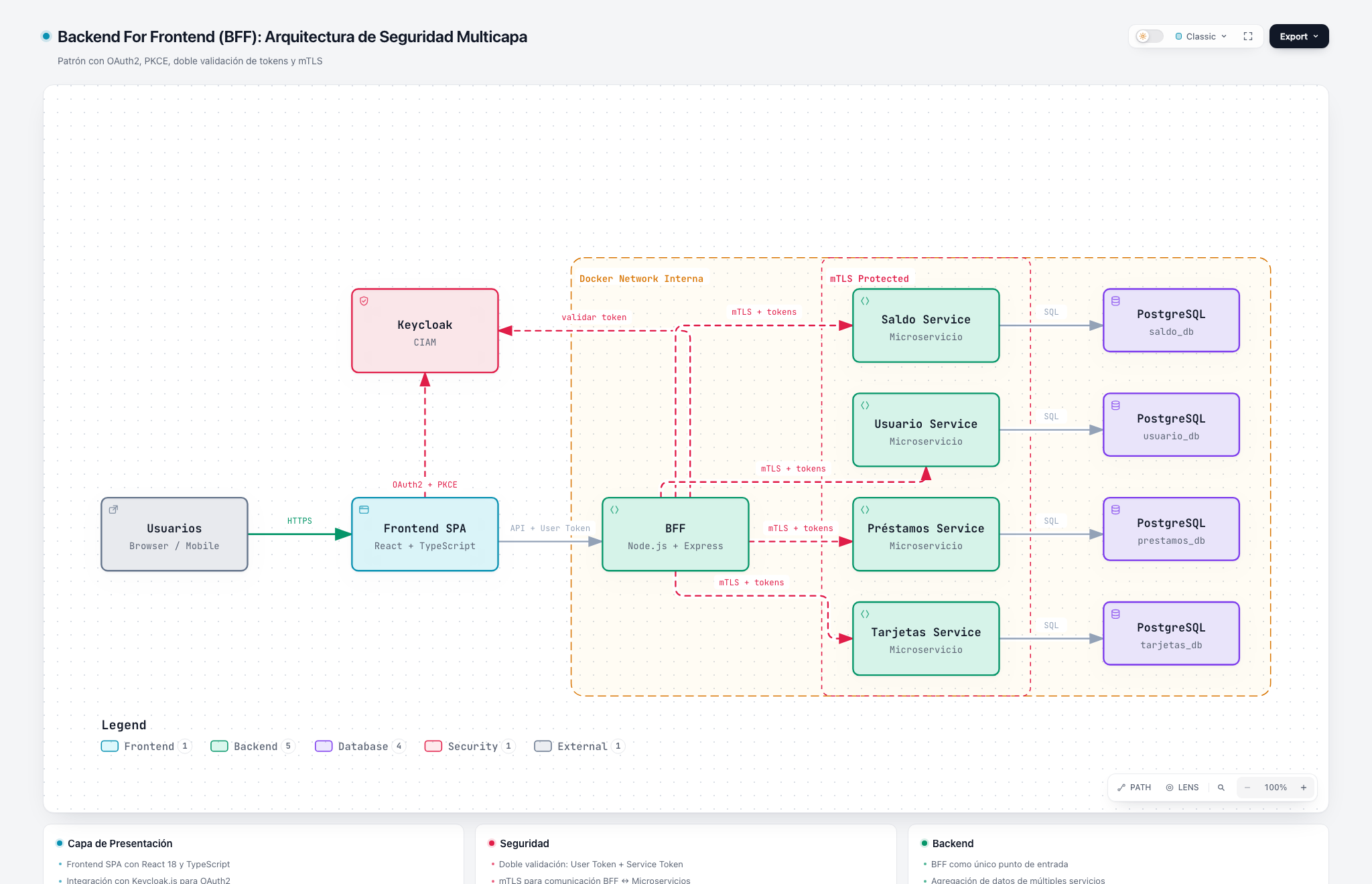1372x884 pixels.
Task: Click database icon on usuario_db node
Action: pyautogui.click(x=1115, y=405)
